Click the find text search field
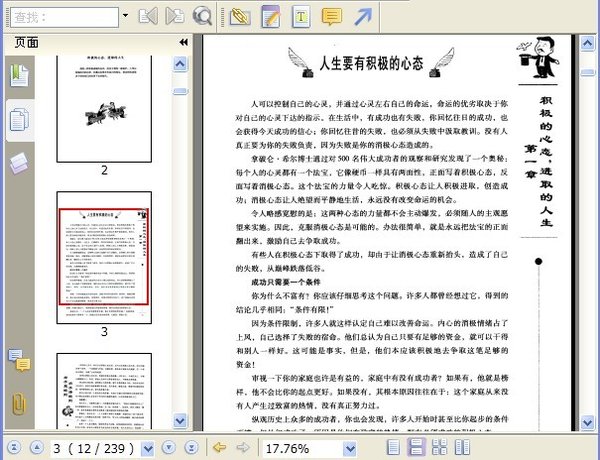This screenshot has height=460, width=600. coord(64,17)
